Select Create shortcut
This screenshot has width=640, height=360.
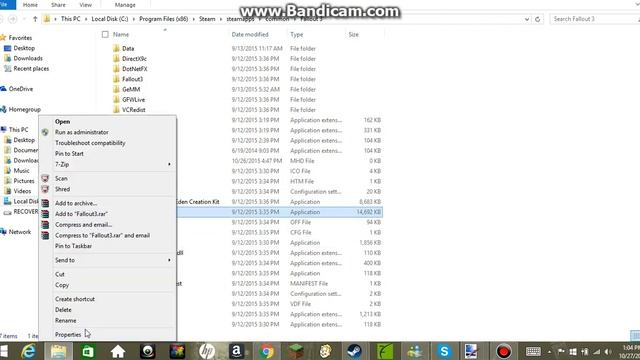(75, 299)
